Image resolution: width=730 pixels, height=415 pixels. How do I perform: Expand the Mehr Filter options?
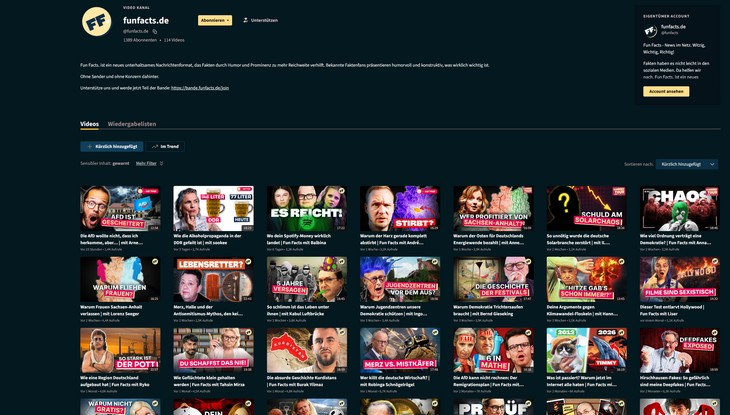(x=149, y=163)
